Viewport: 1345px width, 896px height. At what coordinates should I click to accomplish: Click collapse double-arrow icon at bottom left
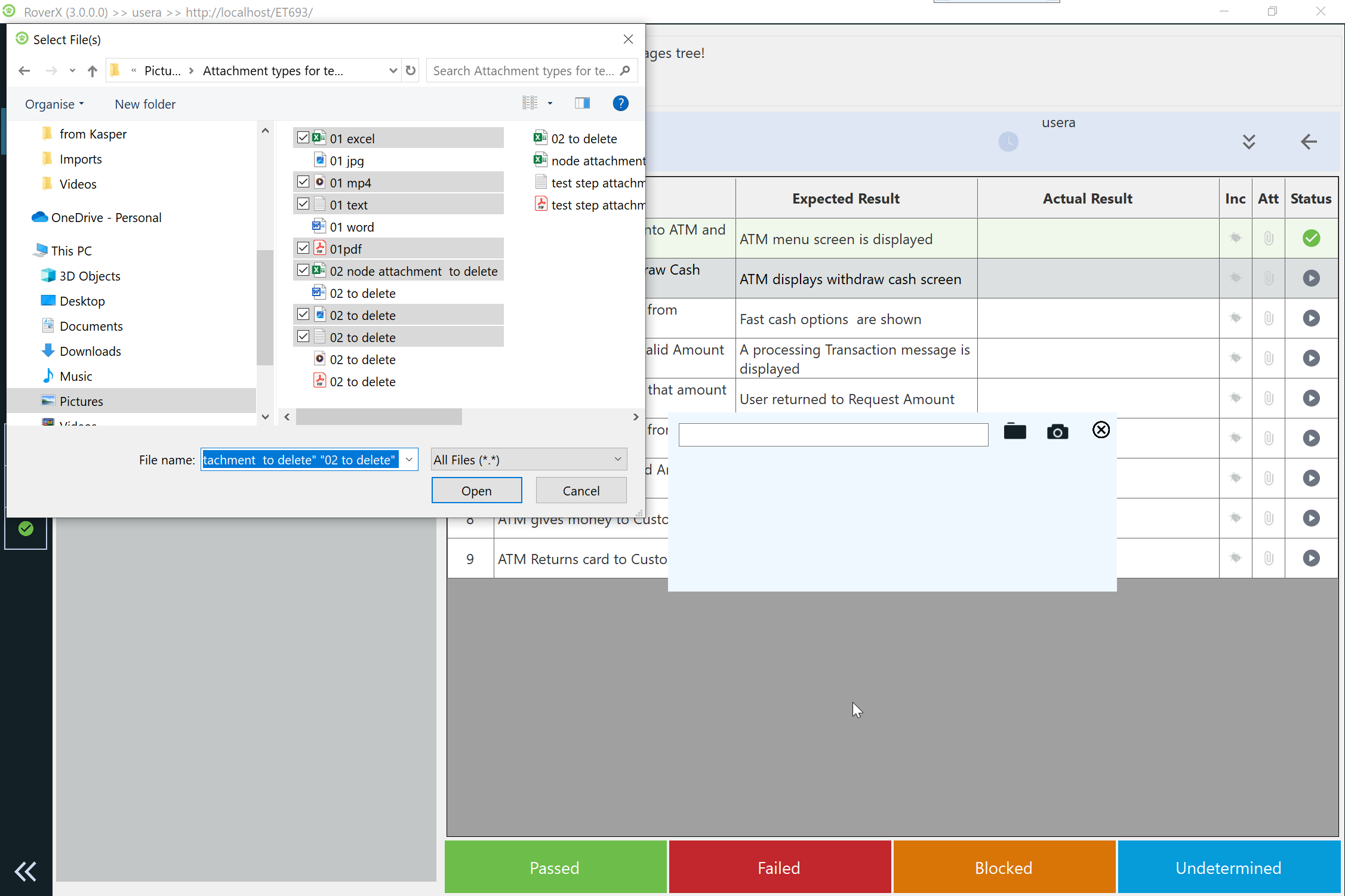26,871
